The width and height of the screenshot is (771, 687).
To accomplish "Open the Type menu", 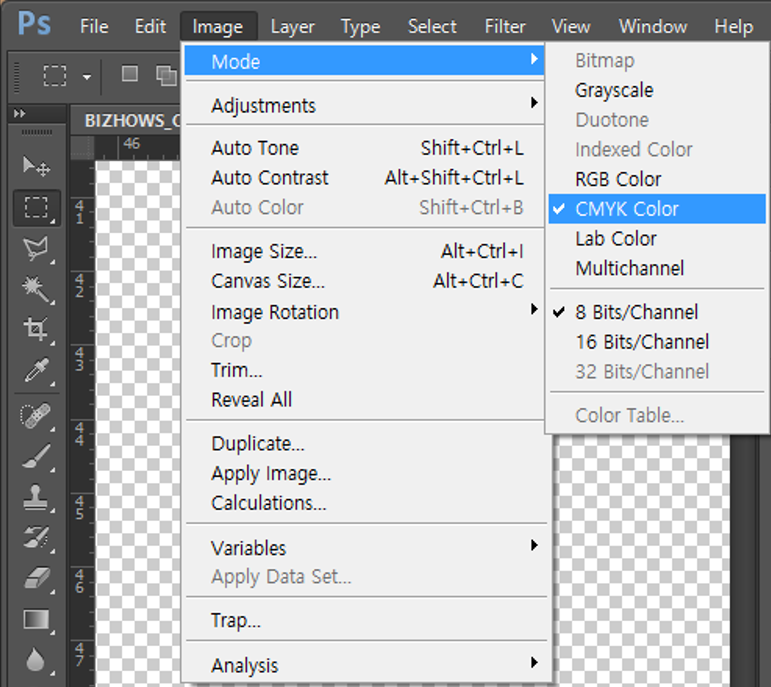I will point(360,27).
